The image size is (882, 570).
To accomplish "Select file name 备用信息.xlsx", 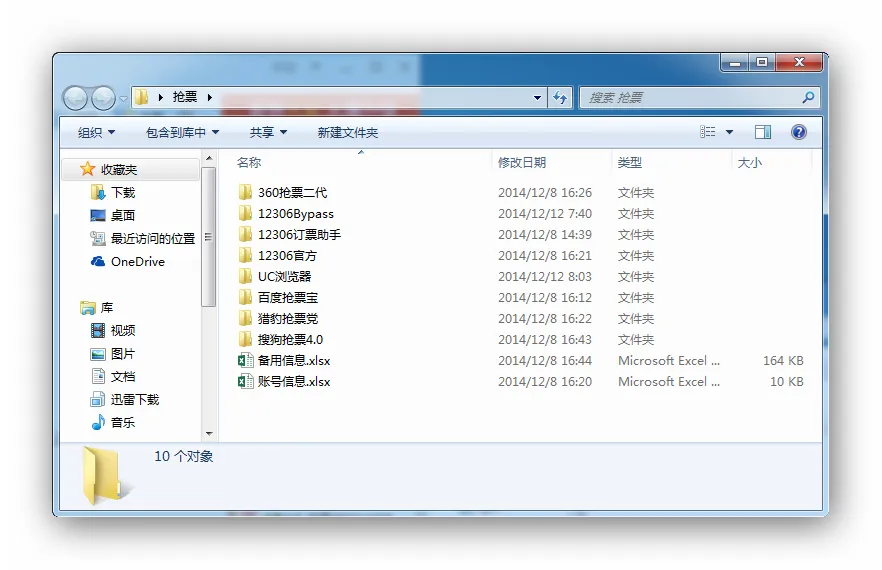I will tap(294, 361).
